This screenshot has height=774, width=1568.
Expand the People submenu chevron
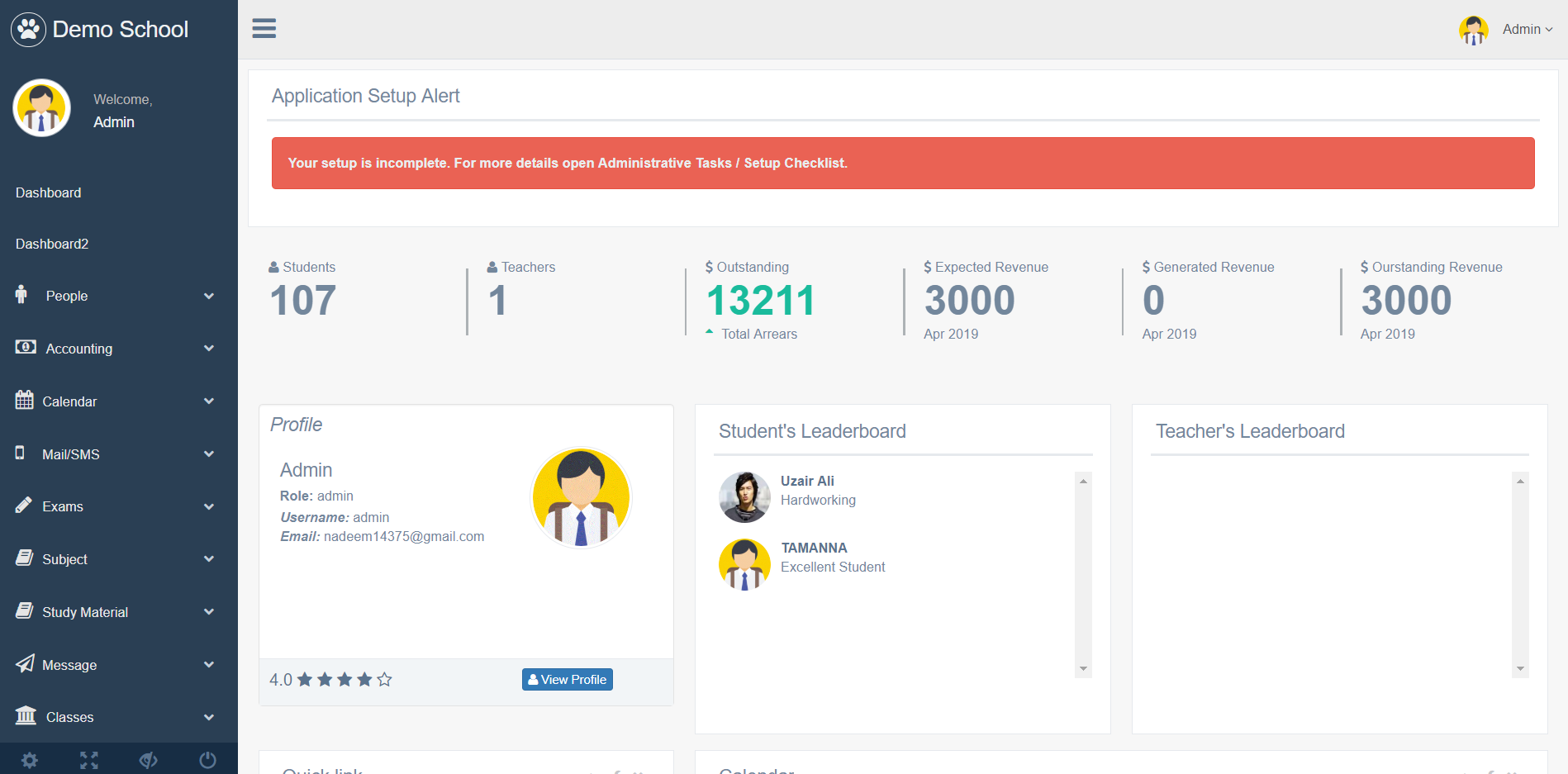[x=209, y=296]
